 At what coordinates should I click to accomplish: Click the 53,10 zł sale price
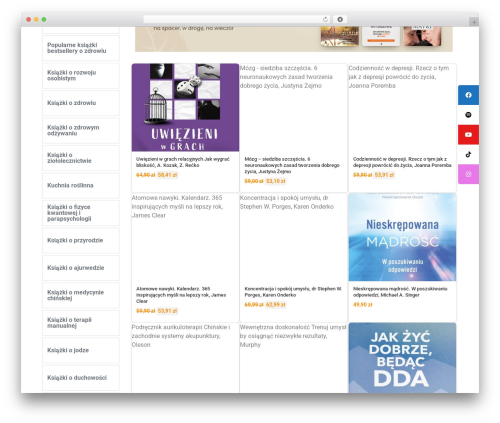coord(276,181)
